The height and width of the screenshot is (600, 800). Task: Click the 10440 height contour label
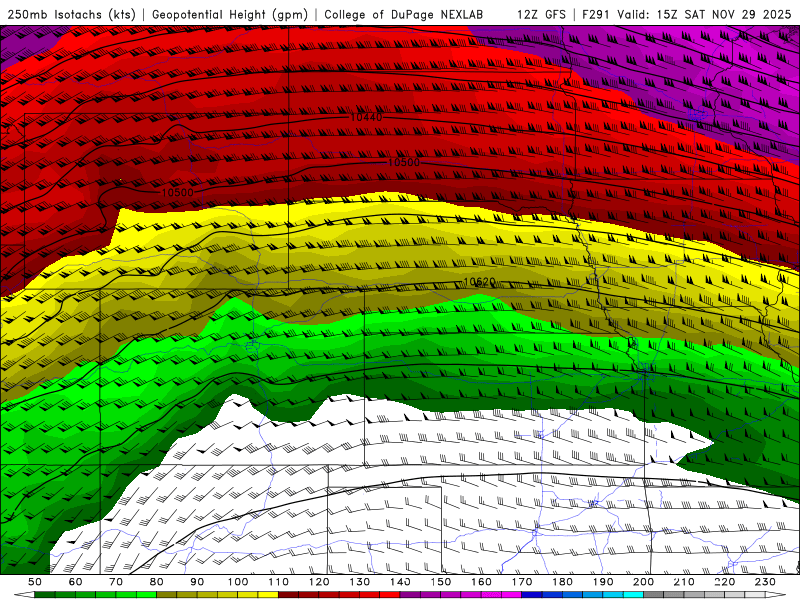point(366,118)
